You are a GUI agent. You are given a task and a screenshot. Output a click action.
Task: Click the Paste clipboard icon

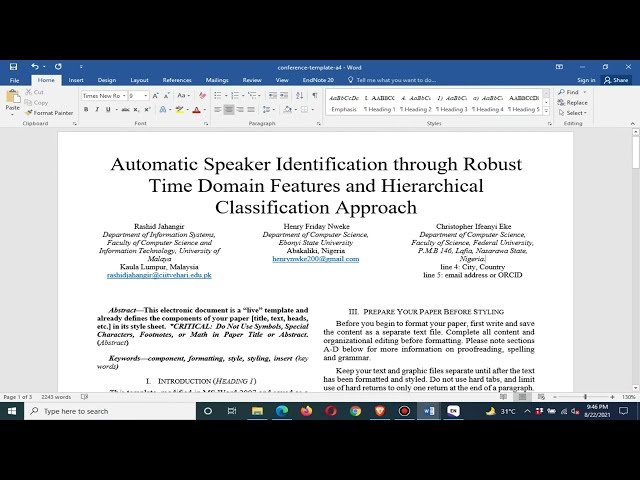(x=13, y=97)
